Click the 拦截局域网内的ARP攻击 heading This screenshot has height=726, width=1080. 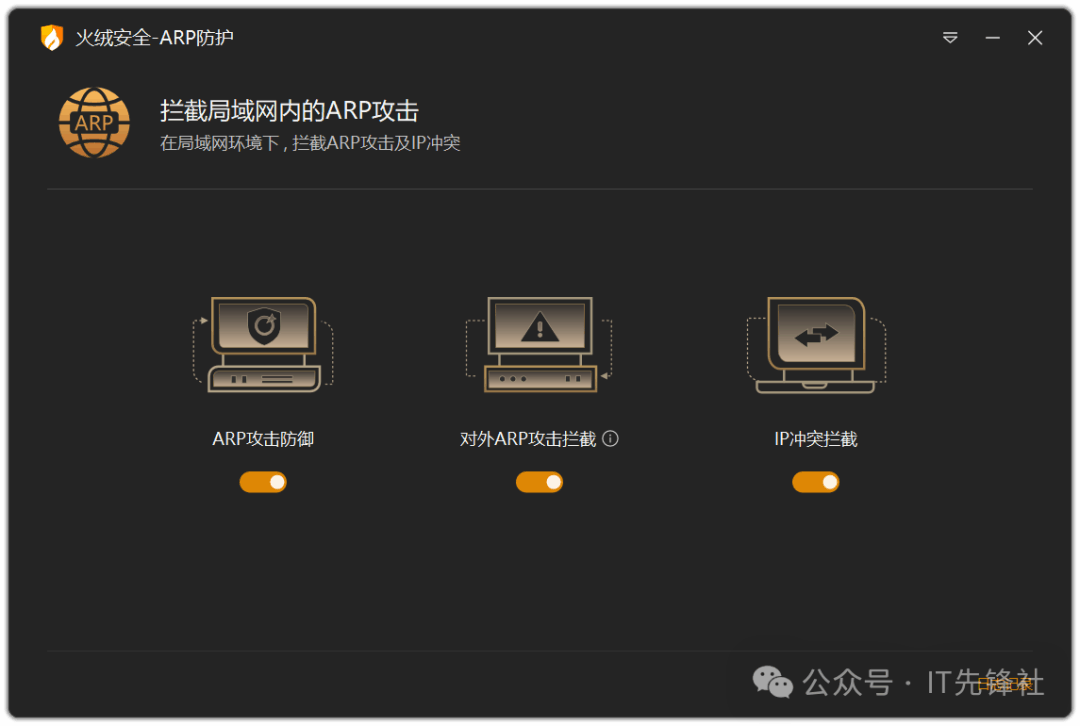tap(289, 110)
